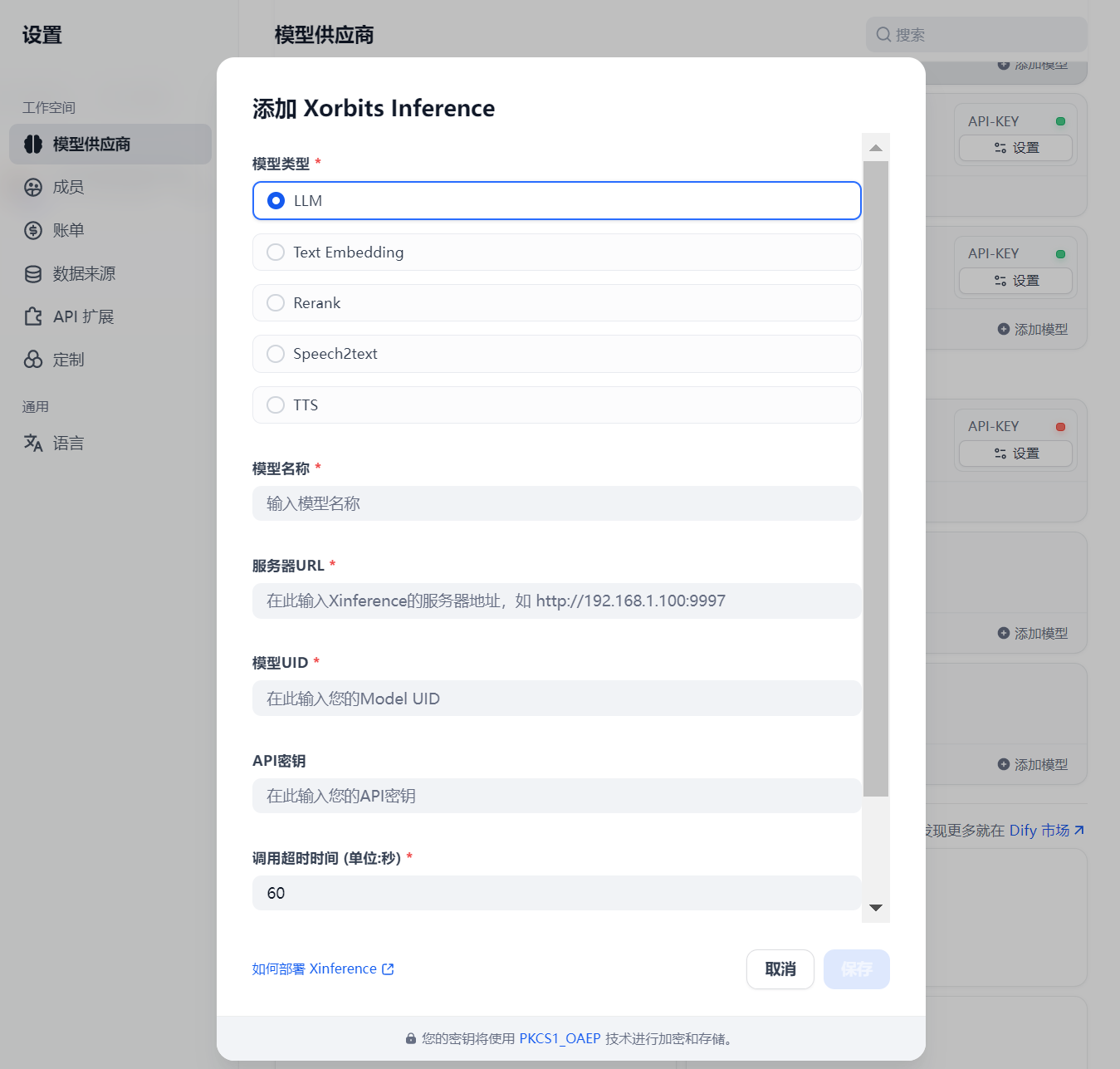The width and height of the screenshot is (1120, 1069).
Task: Open the PKCS1_OAEP link
Action: [560, 1038]
